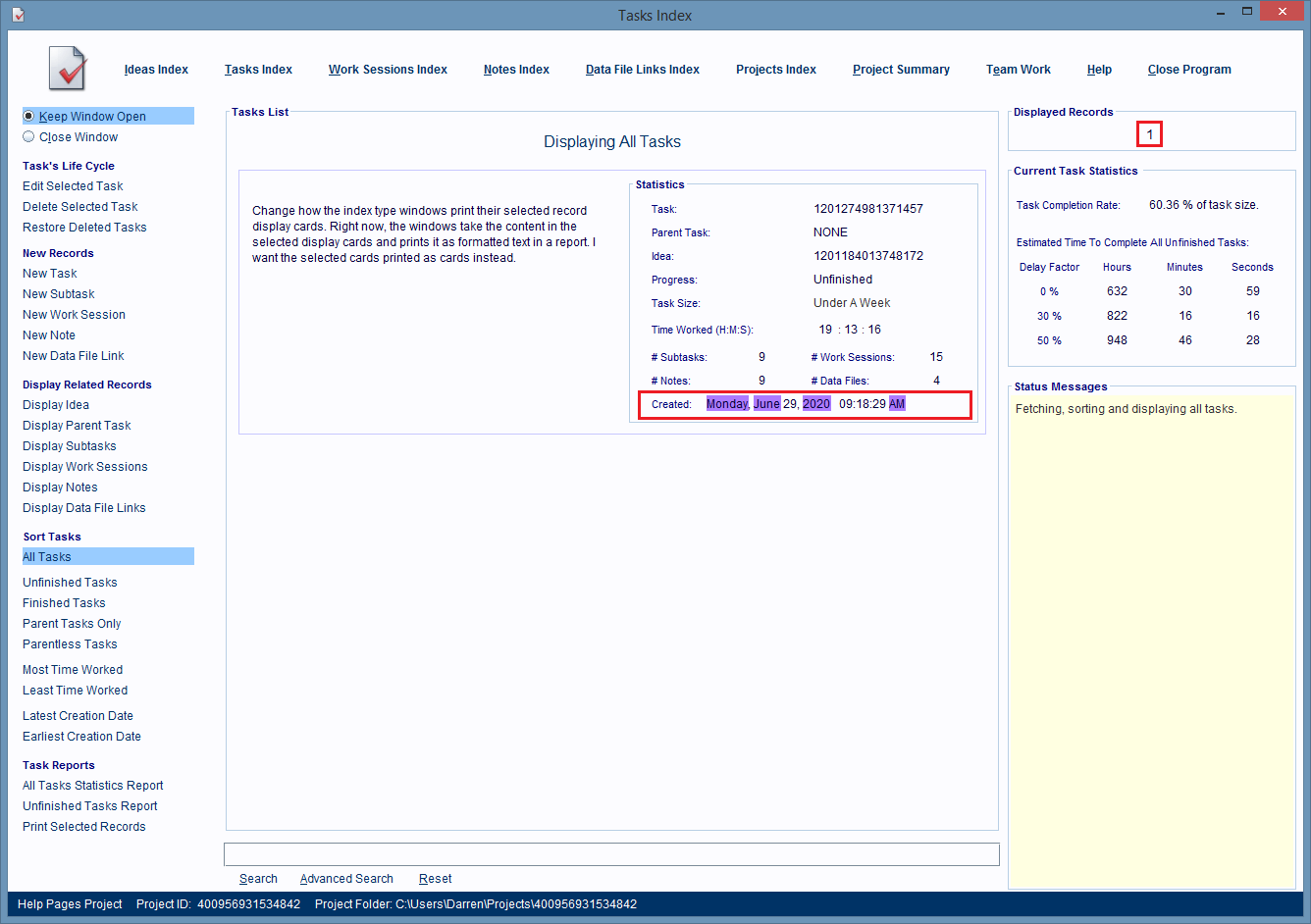This screenshot has height=924, width=1311.
Task: Click the Task Size value Under A Week
Action: [x=852, y=303]
